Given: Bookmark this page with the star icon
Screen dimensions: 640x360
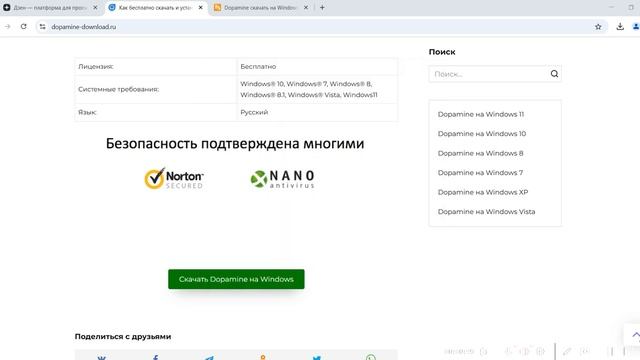Looking at the screenshot, I should [x=598, y=27].
